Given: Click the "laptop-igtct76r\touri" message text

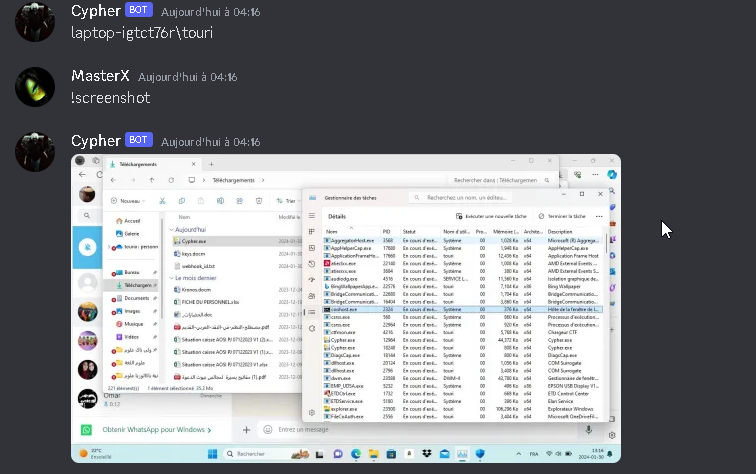Looking at the screenshot, I should coord(142,33).
